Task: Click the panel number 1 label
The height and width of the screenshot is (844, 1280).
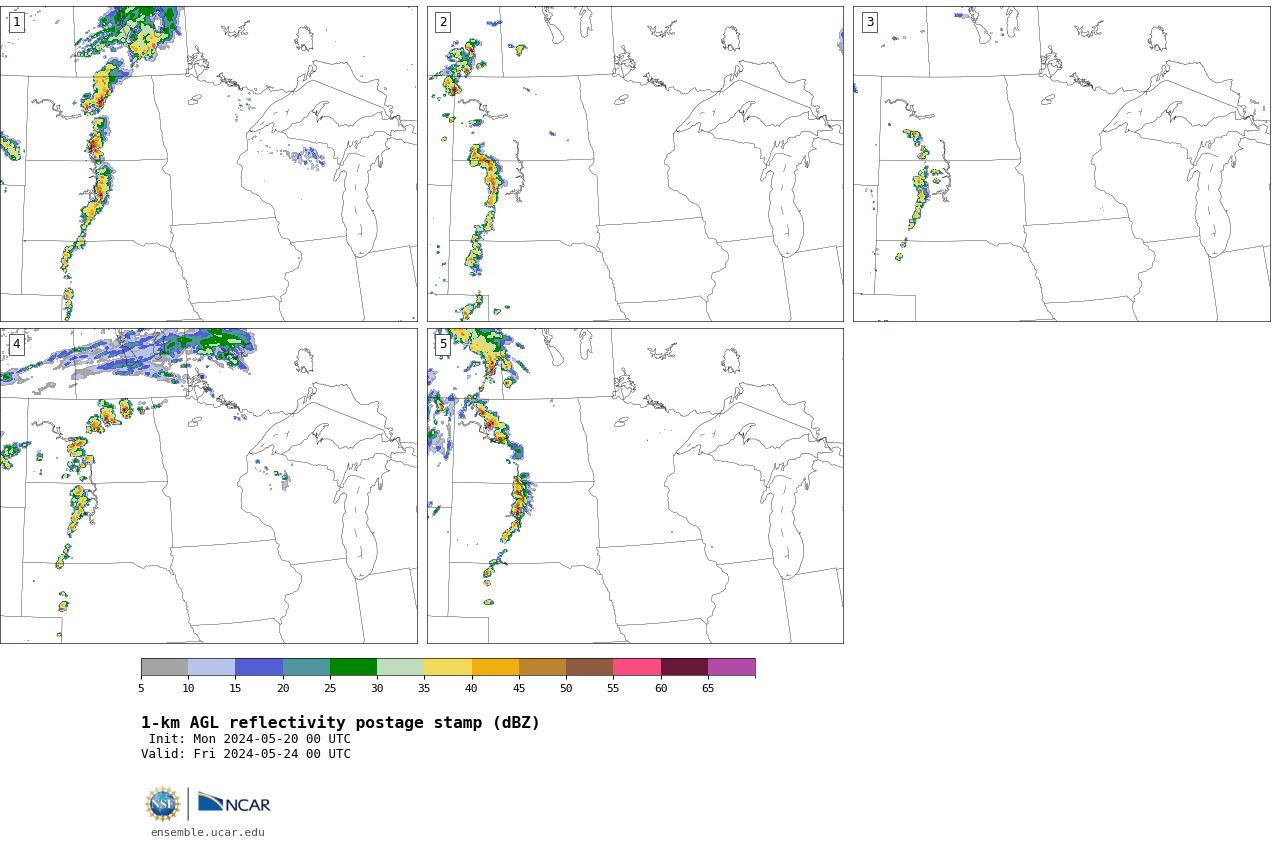Action: 17,22
